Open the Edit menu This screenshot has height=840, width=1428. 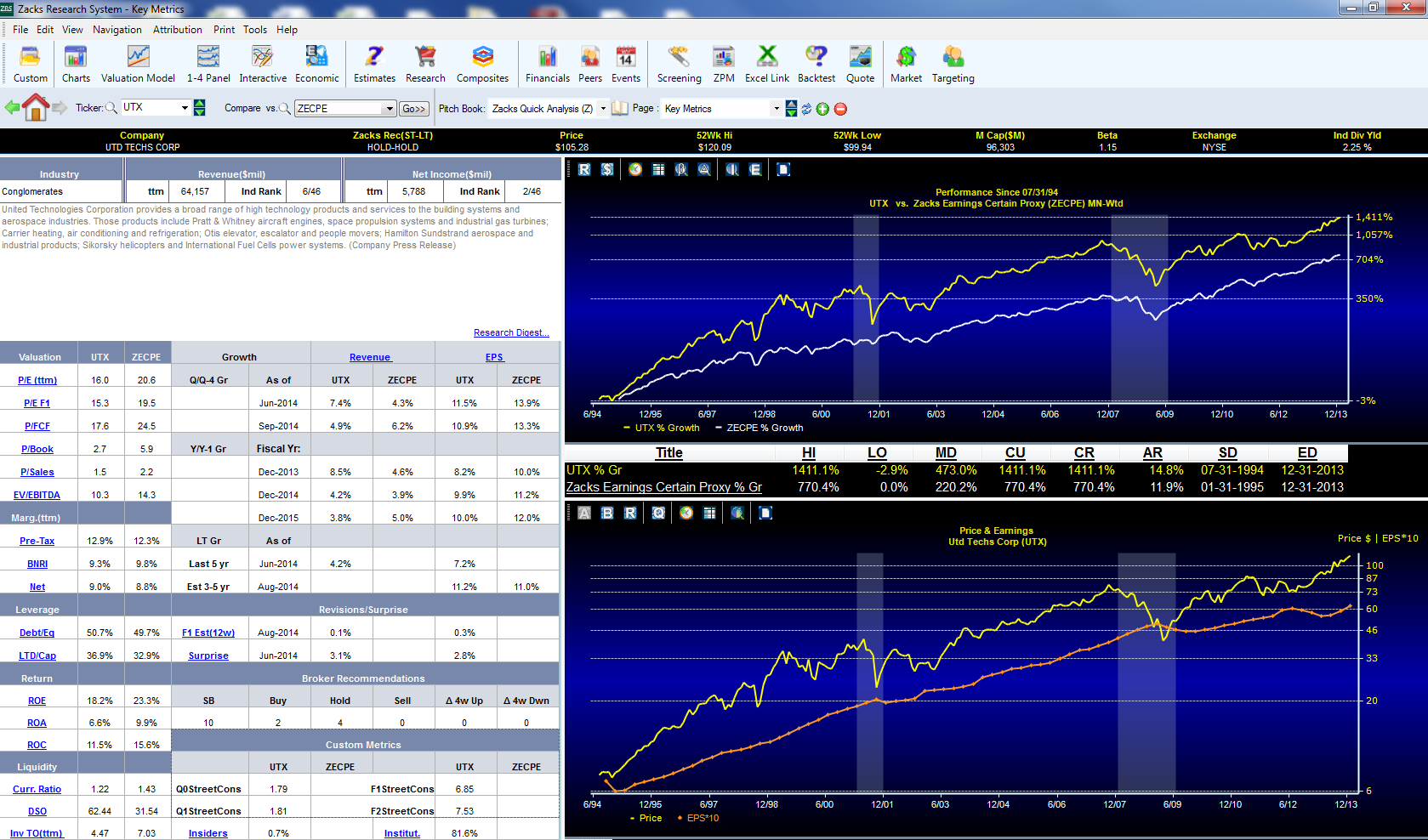pos(45,29)
